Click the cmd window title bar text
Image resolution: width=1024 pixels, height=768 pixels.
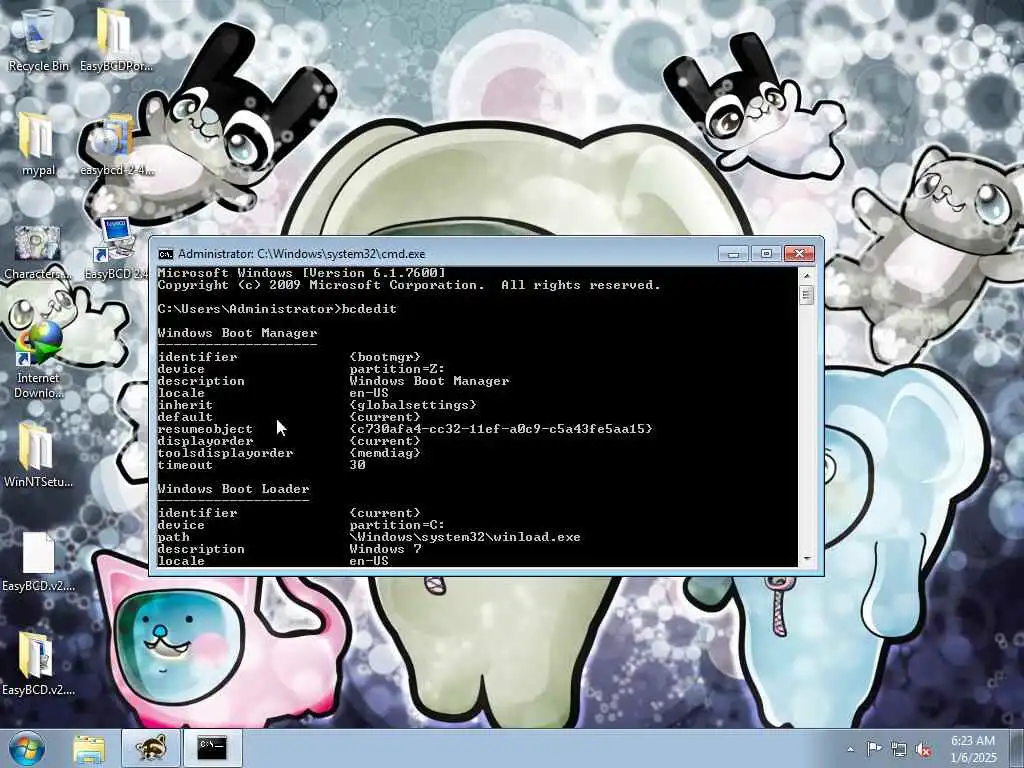coord(302,254)
